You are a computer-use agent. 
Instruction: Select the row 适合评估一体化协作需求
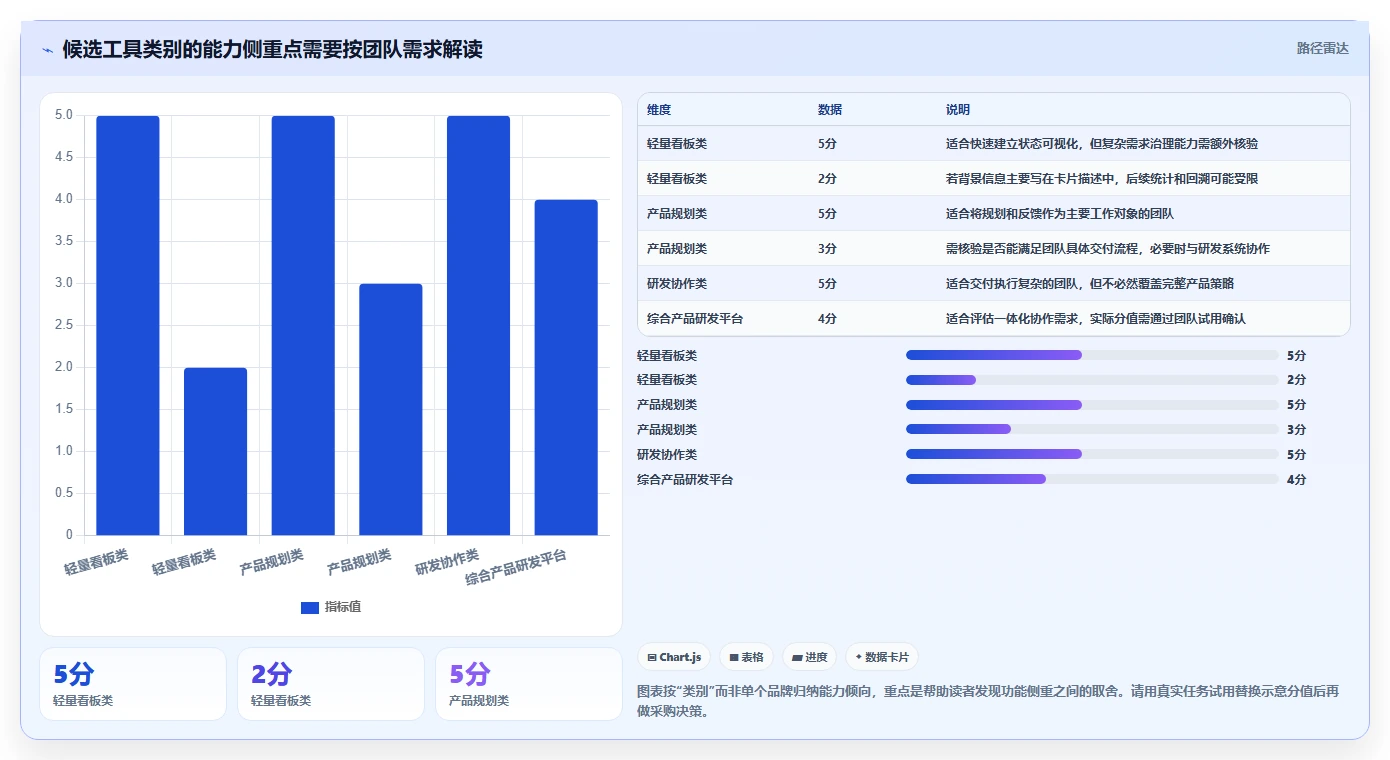[x=993, y=318]
